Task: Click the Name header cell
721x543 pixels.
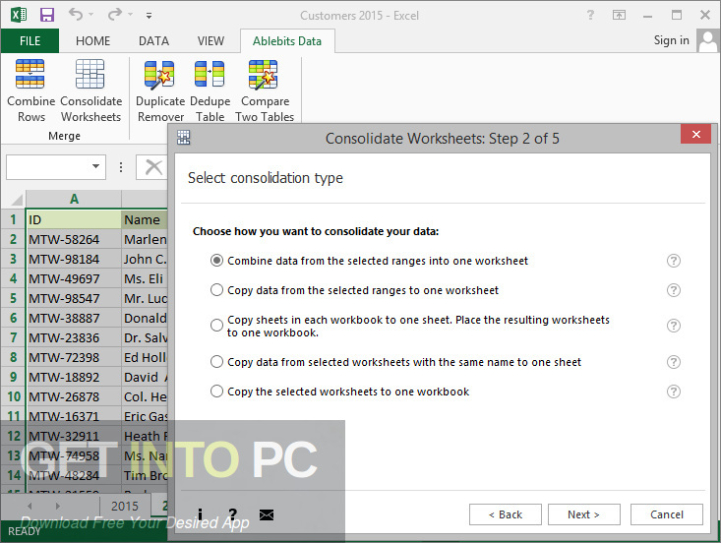Action: coord(145,219)
